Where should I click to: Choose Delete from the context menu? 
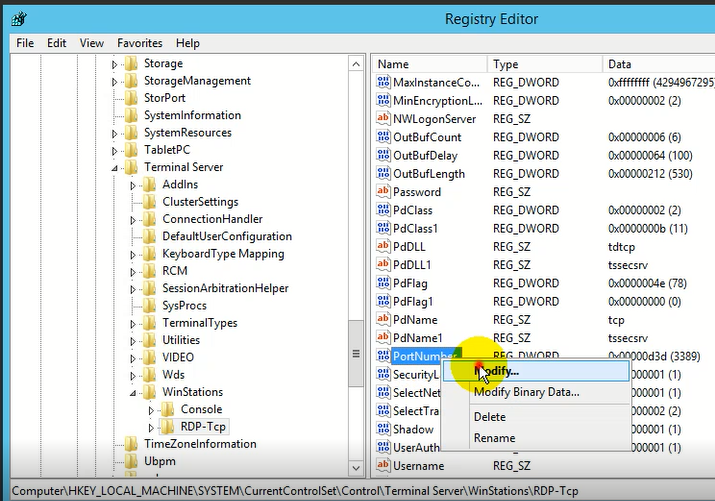click(489, 416)
